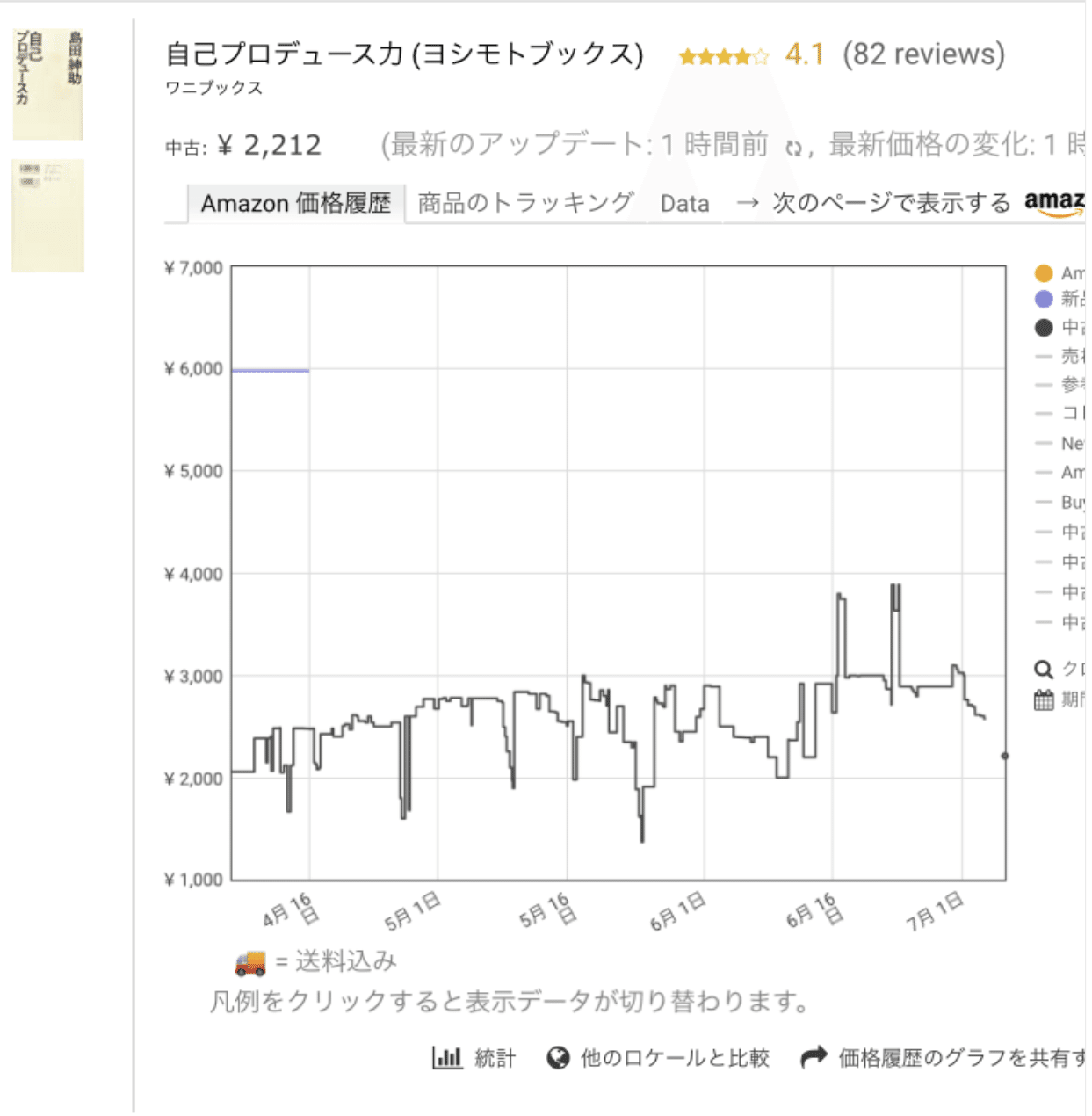Toggle the black 中古 legend dot
The width and height of the screenshot is (1092, 1116).
point(1043,328)
